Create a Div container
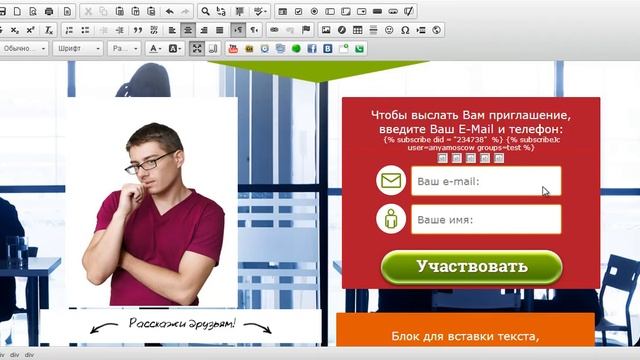Image resolution: width=640 pixels, height=360 pixels. (154, 30)
